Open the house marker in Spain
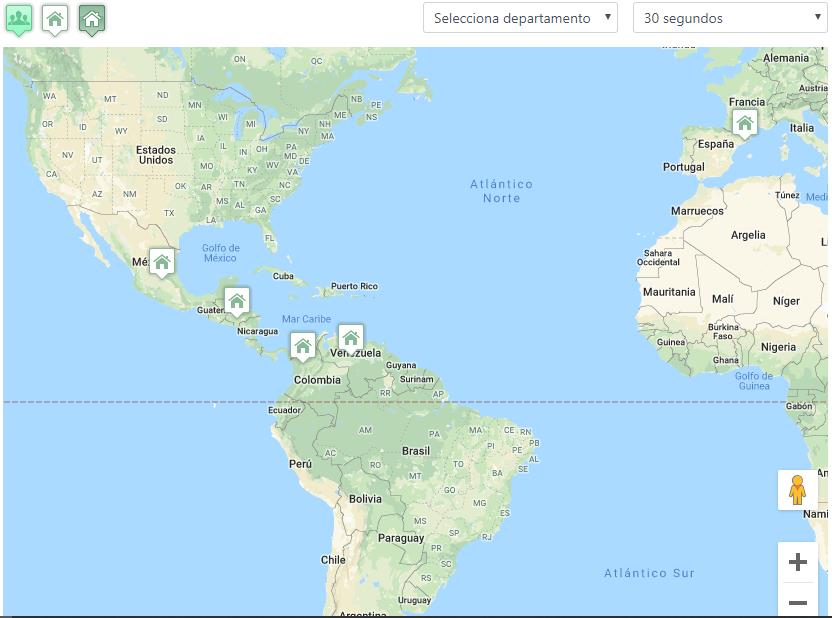The width and height of the screenshot is (832, 618). [x=744, y=122]
